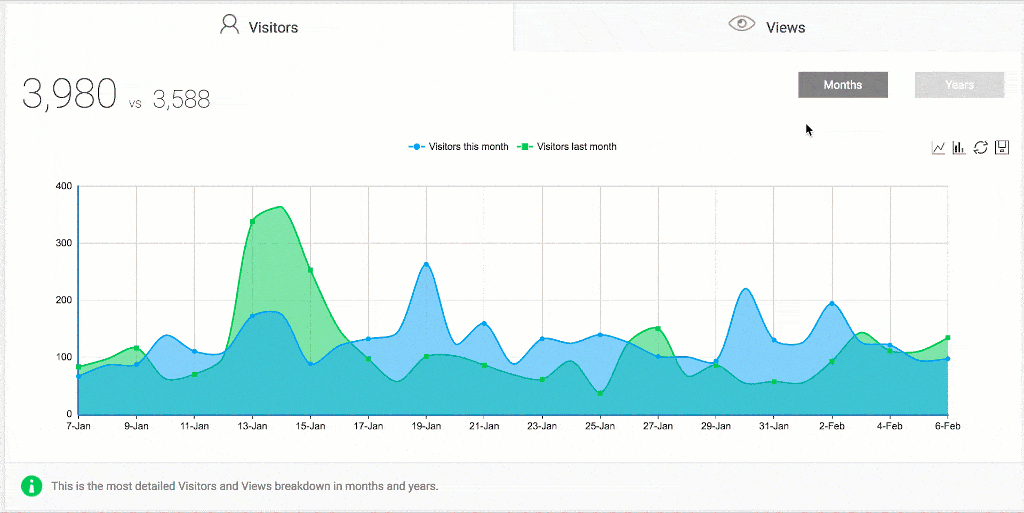Click the 7-Jan x-axis label
1024x513 pixels.
(x=78, y=426)
